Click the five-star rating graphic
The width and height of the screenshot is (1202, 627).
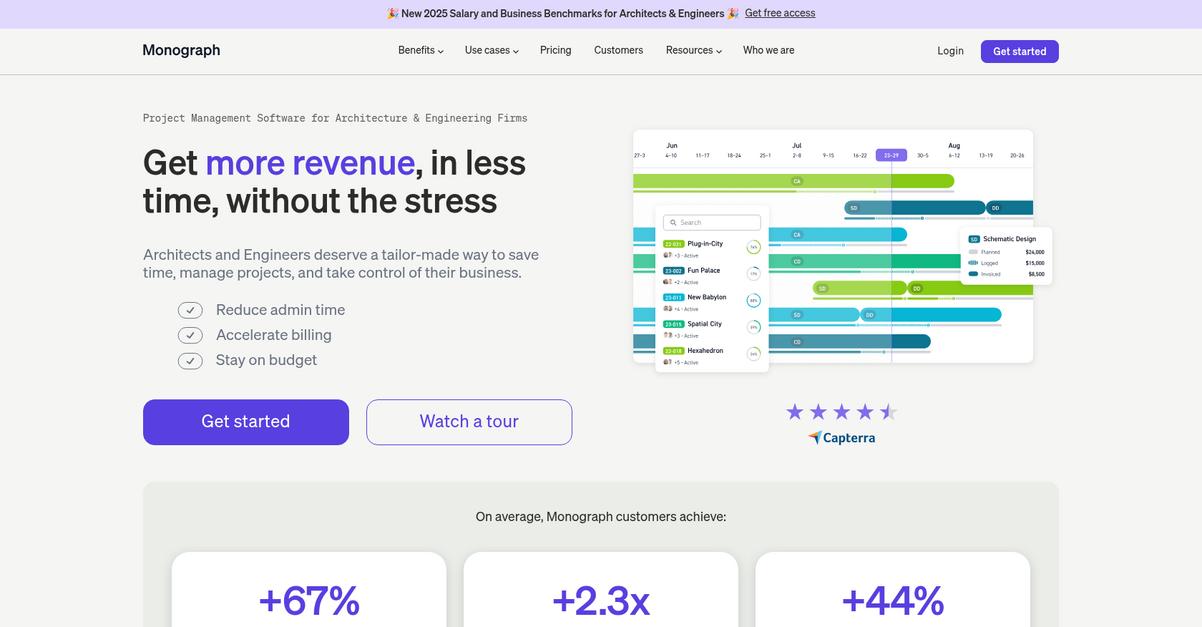(x=841, y=412)
